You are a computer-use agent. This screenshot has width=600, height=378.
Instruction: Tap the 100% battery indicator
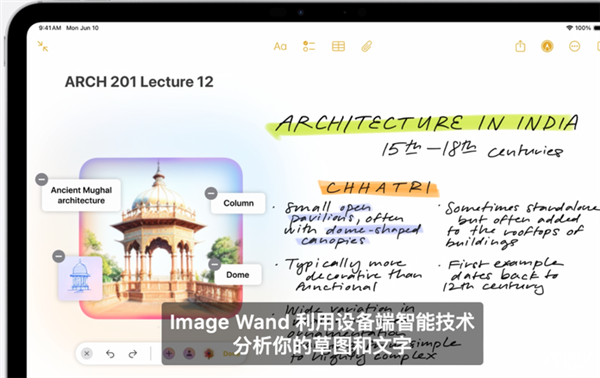[583, 28]
